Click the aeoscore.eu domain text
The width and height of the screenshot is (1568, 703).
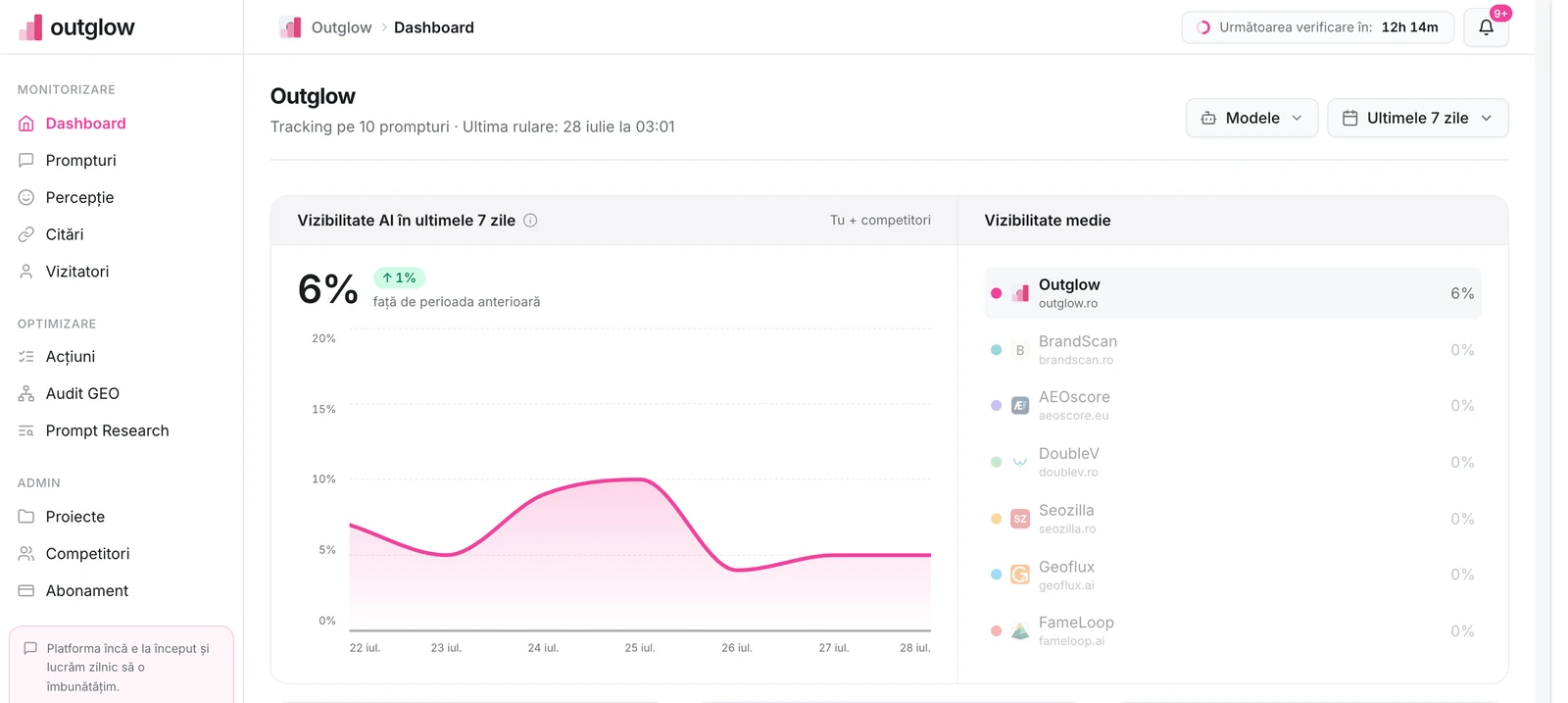[x=1073, y=416]
